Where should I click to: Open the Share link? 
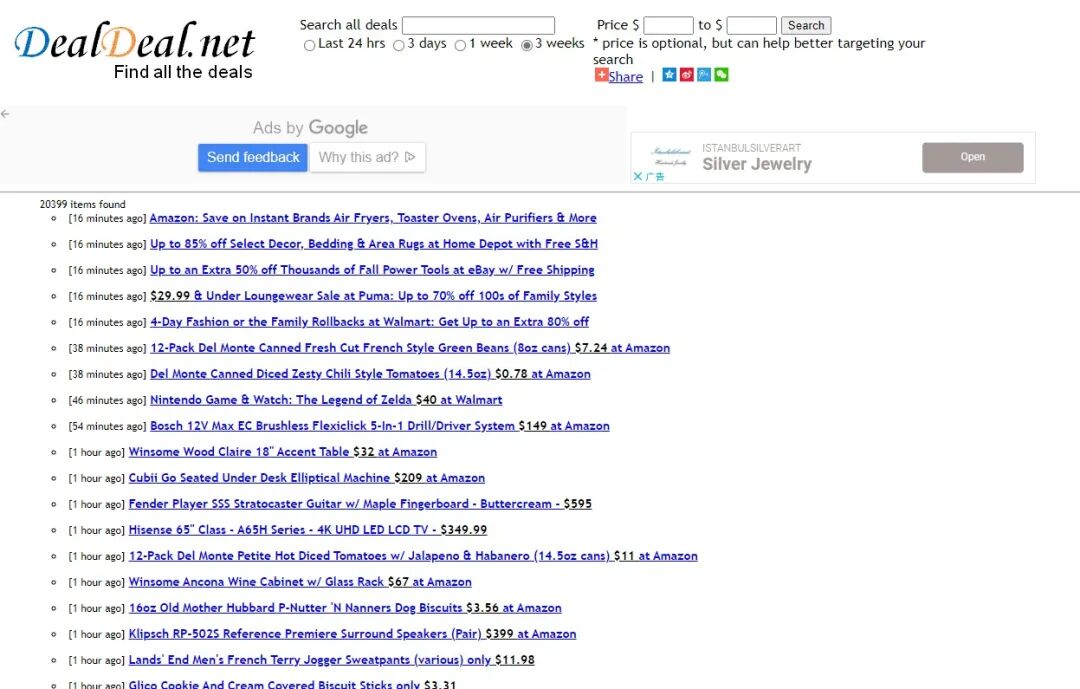click(625, 76)
